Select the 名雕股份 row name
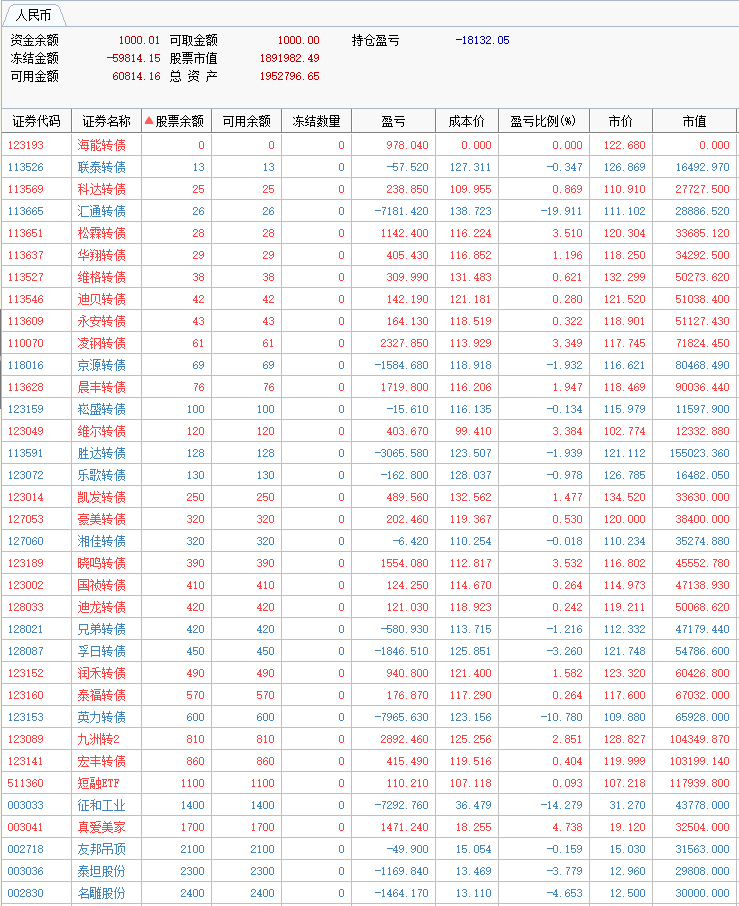 pyautogui.click(x=102, y=893)
